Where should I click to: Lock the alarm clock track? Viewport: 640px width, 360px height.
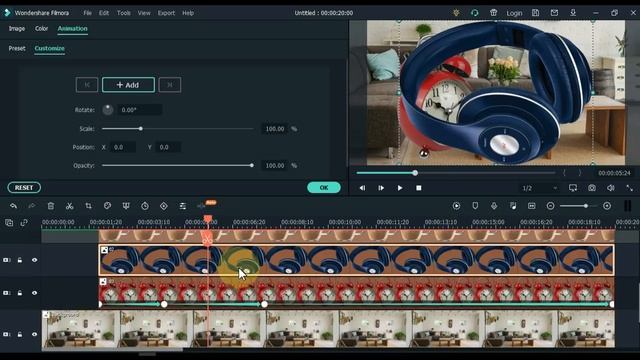(x=20, y=293)
